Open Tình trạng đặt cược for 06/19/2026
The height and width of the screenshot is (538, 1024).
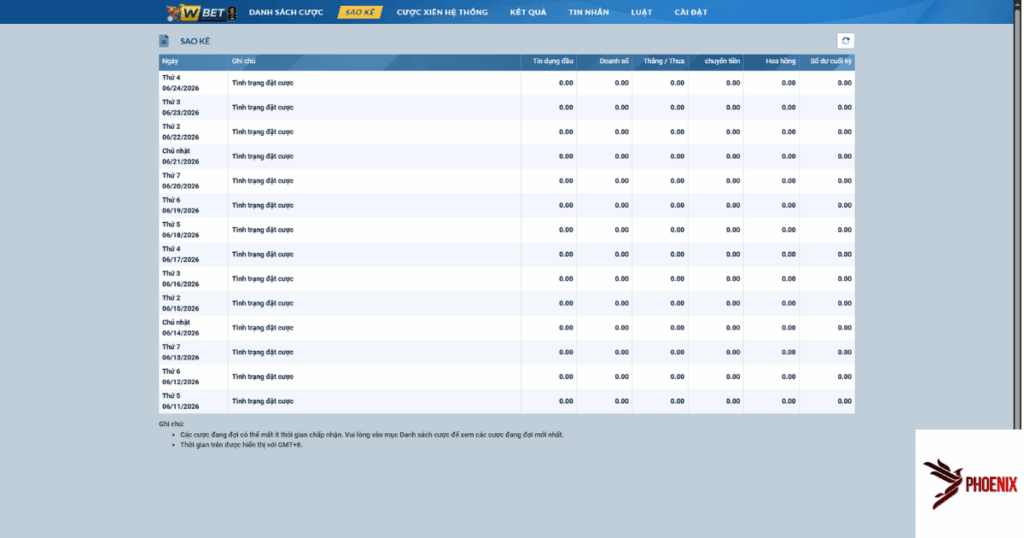[263, 206]
